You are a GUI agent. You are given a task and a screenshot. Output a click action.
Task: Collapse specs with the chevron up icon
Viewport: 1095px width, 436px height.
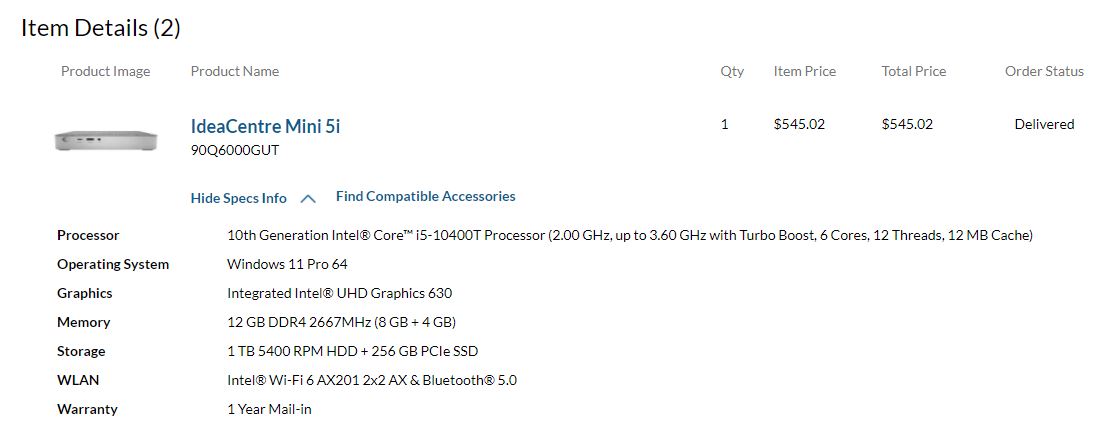coord(308,199)
